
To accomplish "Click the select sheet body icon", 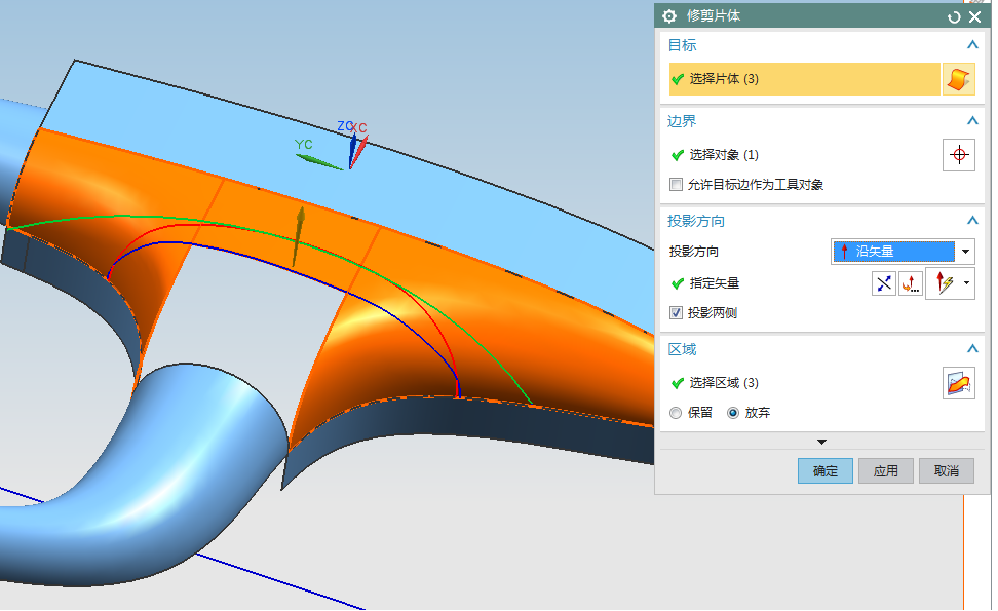I will point(958,79).
